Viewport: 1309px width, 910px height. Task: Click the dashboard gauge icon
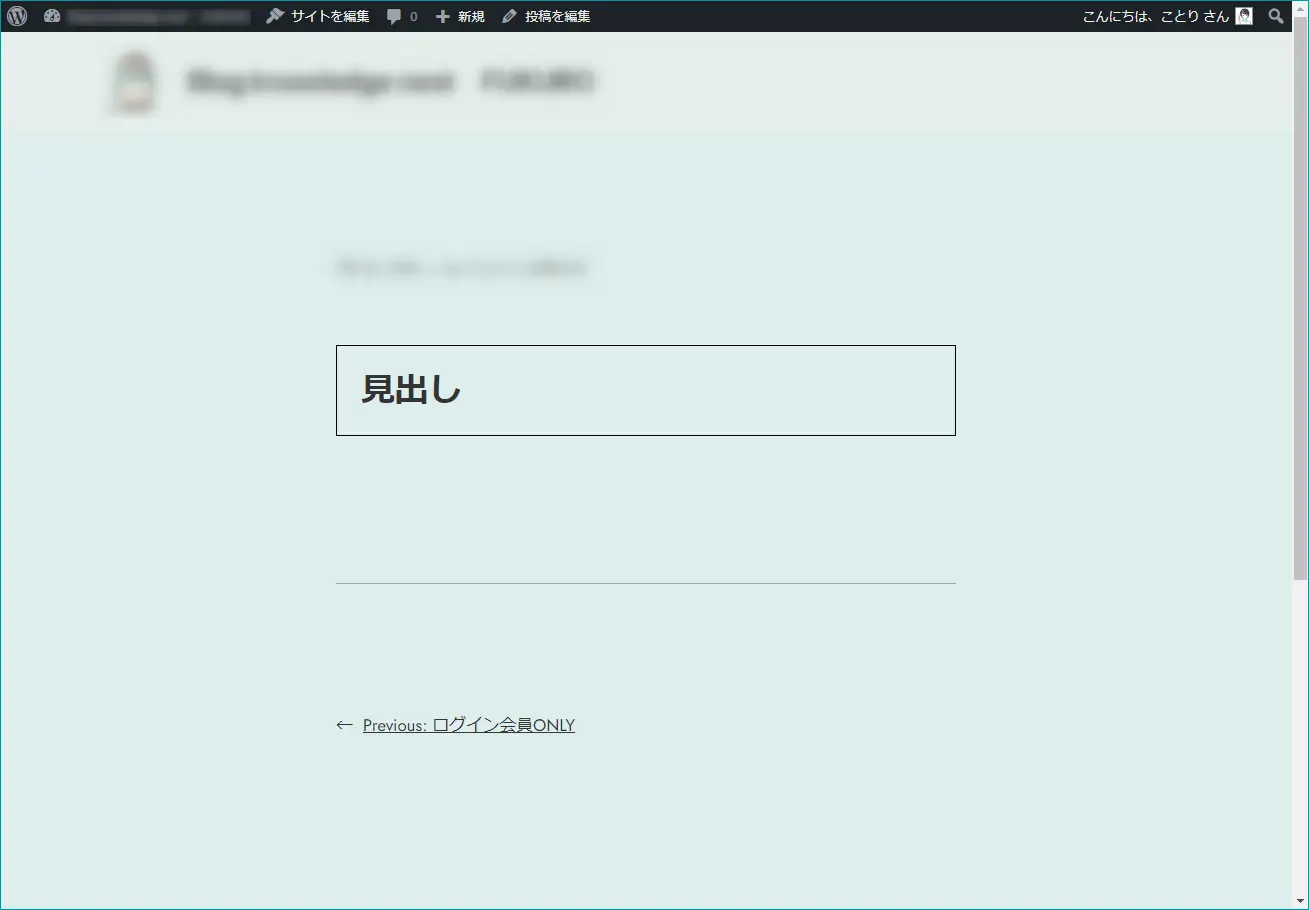coord(52,16)
